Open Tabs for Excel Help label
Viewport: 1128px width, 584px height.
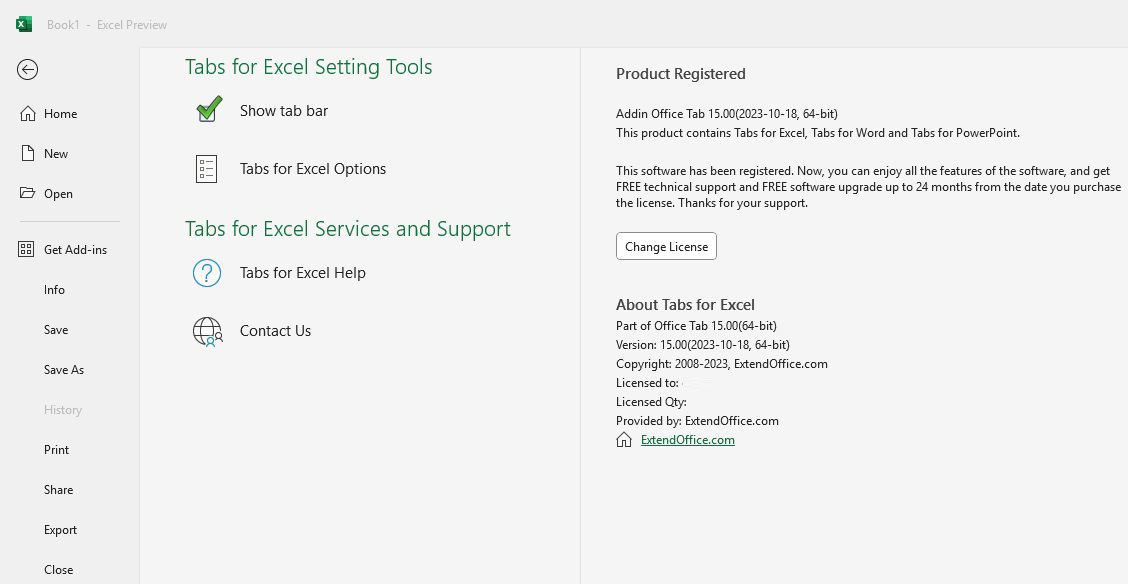click(x=303, y=273)
